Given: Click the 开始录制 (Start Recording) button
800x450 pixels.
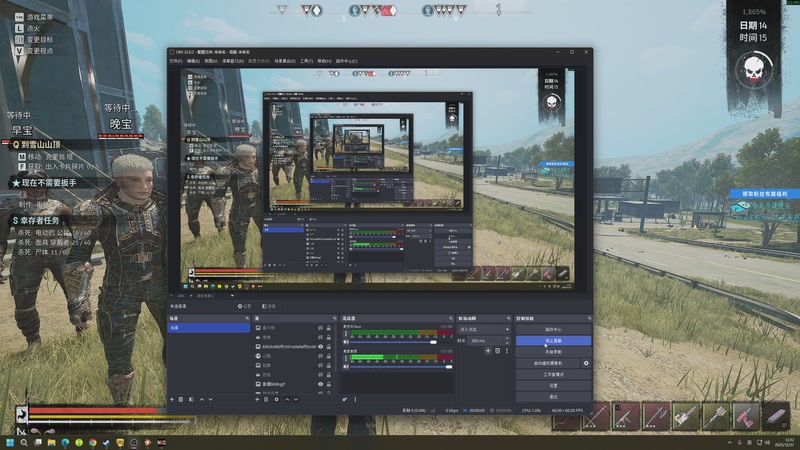Looking at the screenshot, I should [554, 352].
